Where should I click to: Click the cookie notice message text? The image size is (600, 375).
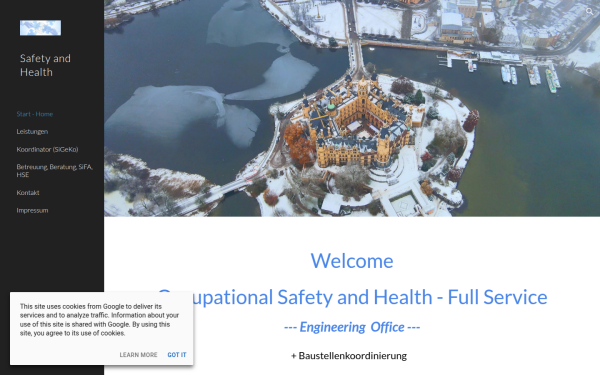[99, 320]
